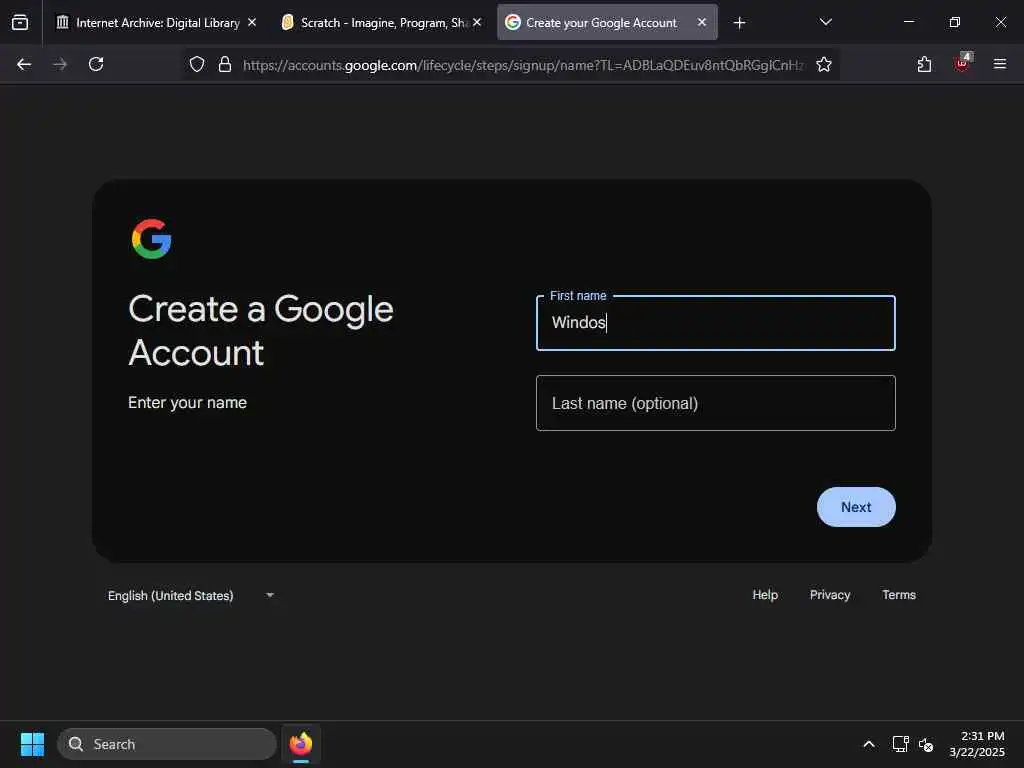Restore down the Firefox window

(x=954, y=22)
